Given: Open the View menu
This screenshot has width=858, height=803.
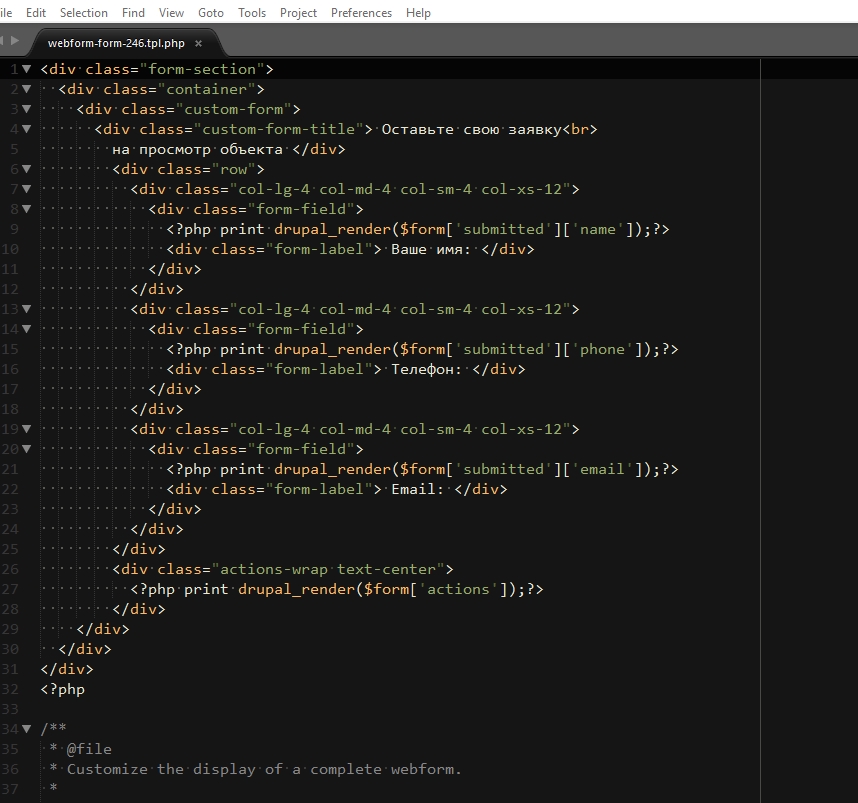Looking at the screenshot, I should pos(171,13).
